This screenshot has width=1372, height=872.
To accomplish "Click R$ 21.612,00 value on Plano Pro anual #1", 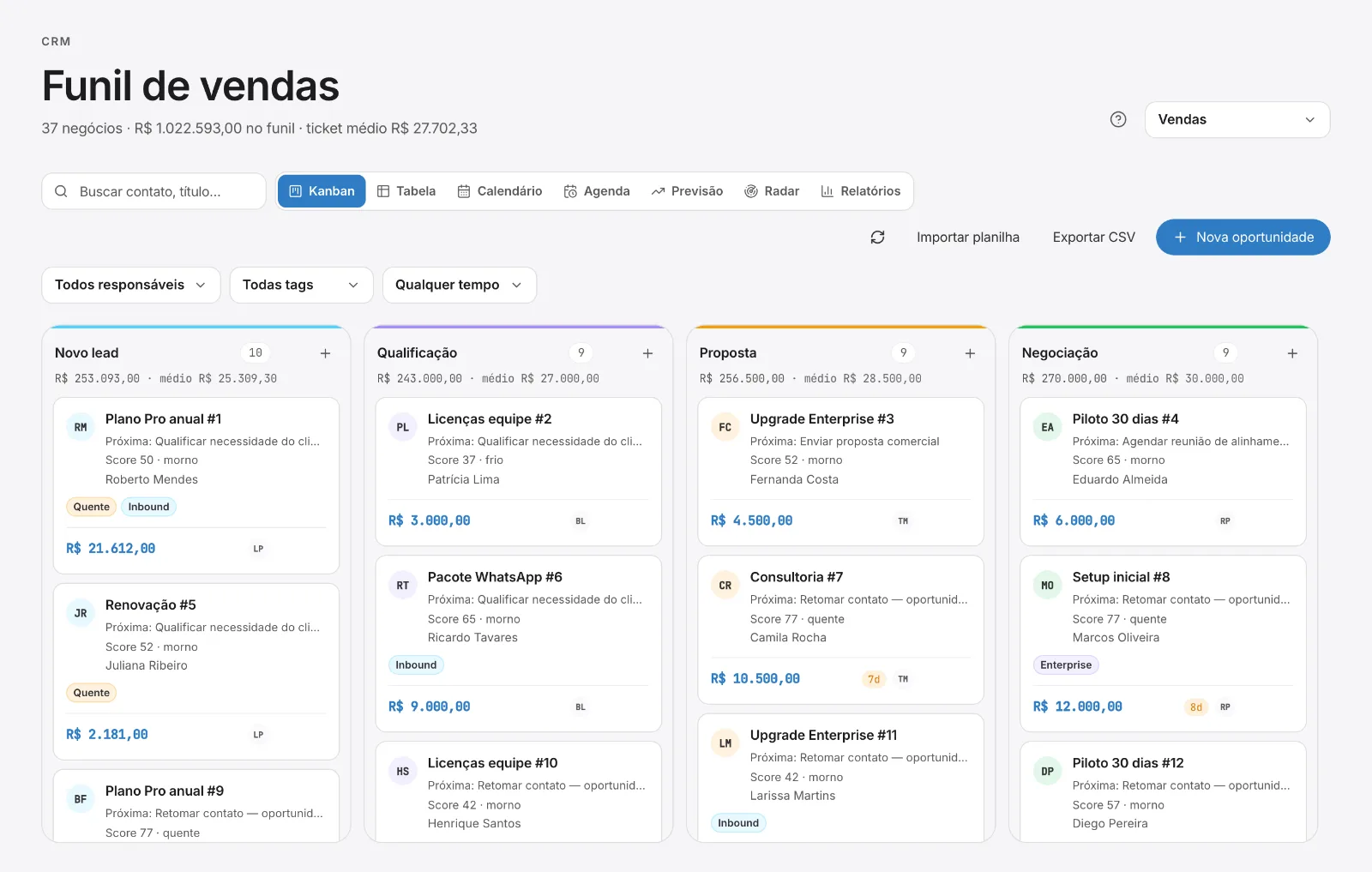I will point(111,549).
